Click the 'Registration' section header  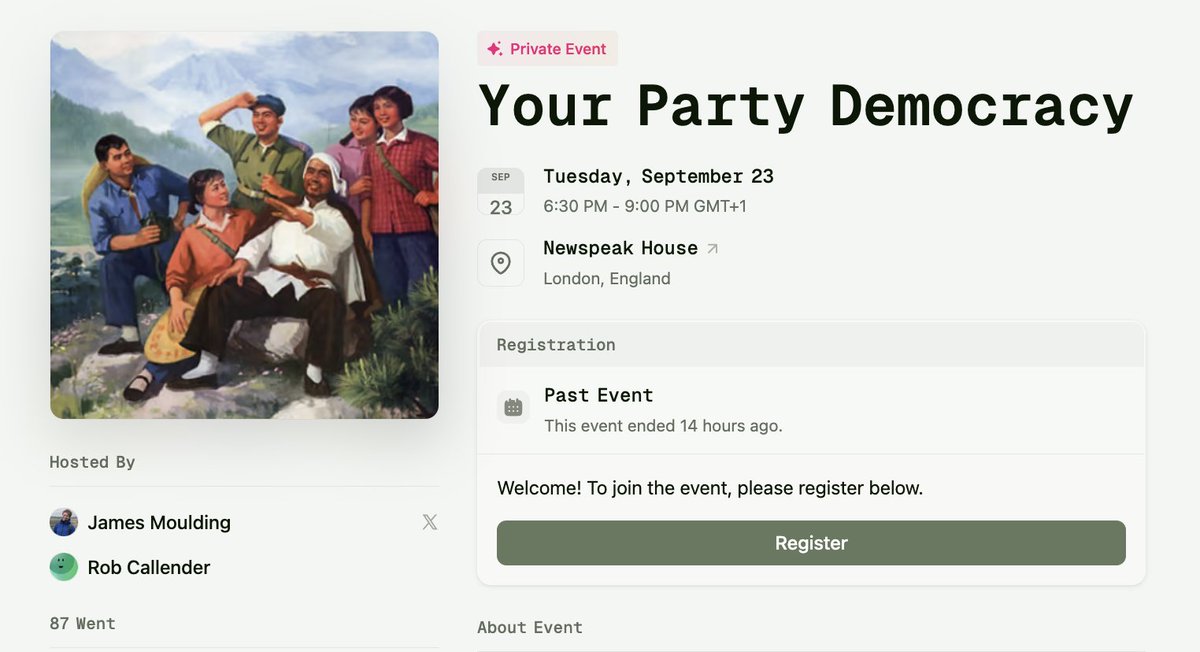[x=556, y=345]
